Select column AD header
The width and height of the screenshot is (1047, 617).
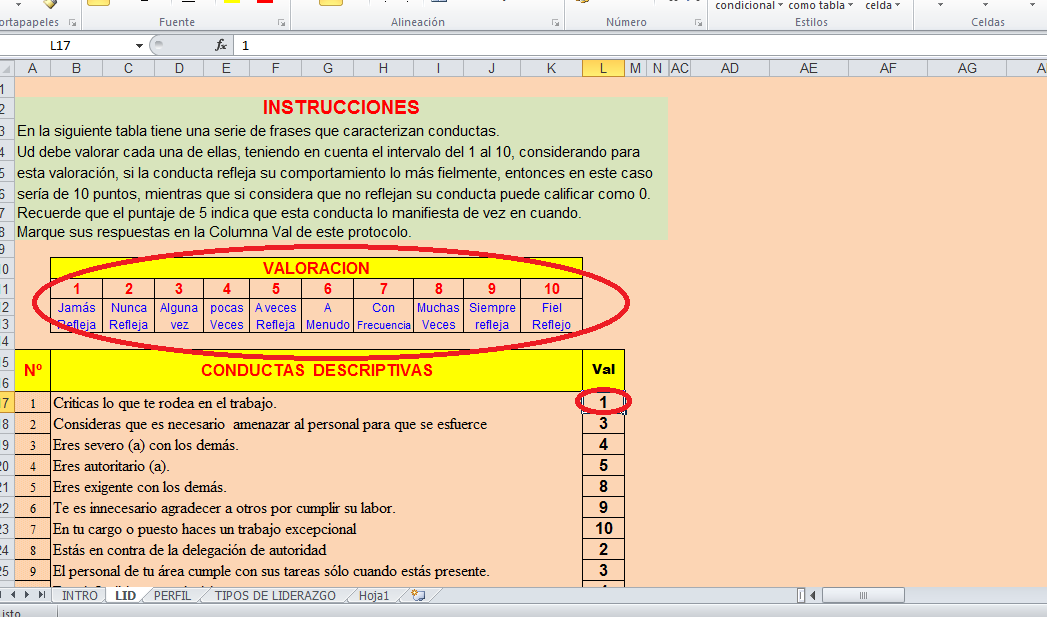[730, 68]
